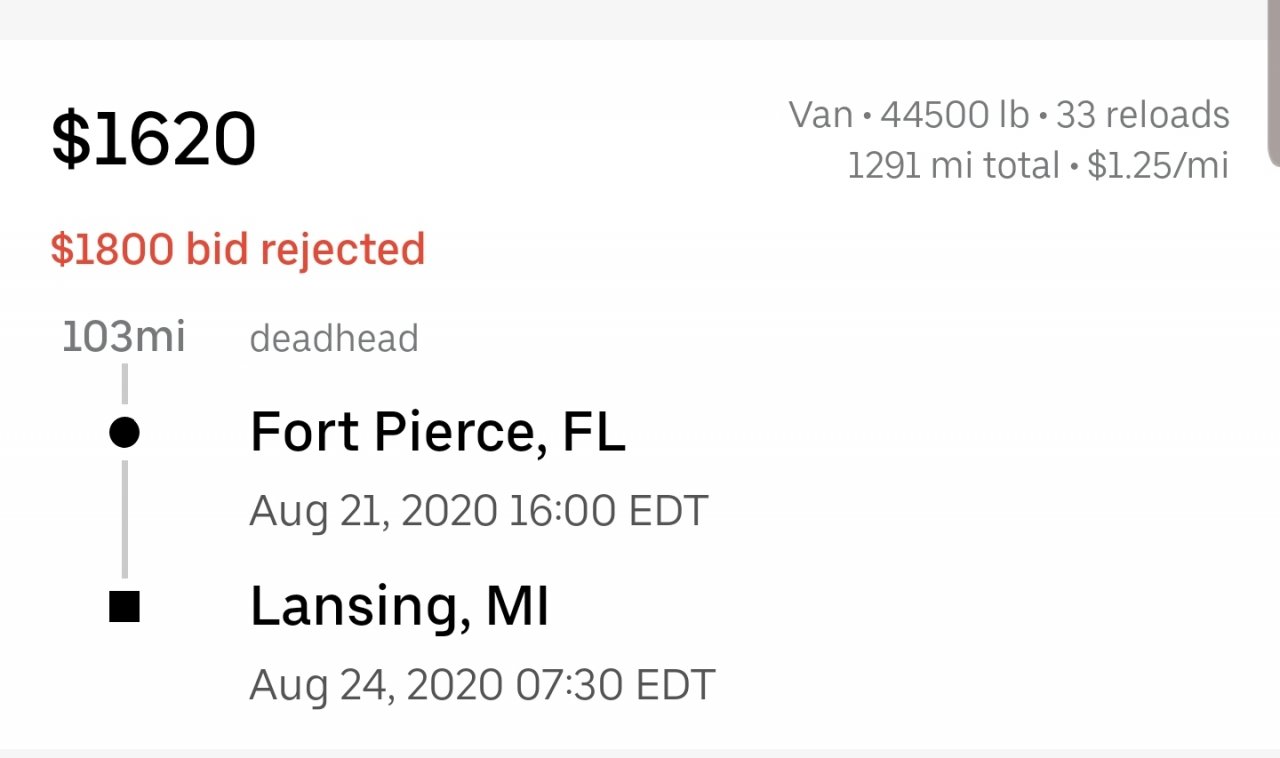Image resolution: width=1280 pixels, height=758 pixels.
Task: Click the line segment below 103mi
Action: point(124,384)
